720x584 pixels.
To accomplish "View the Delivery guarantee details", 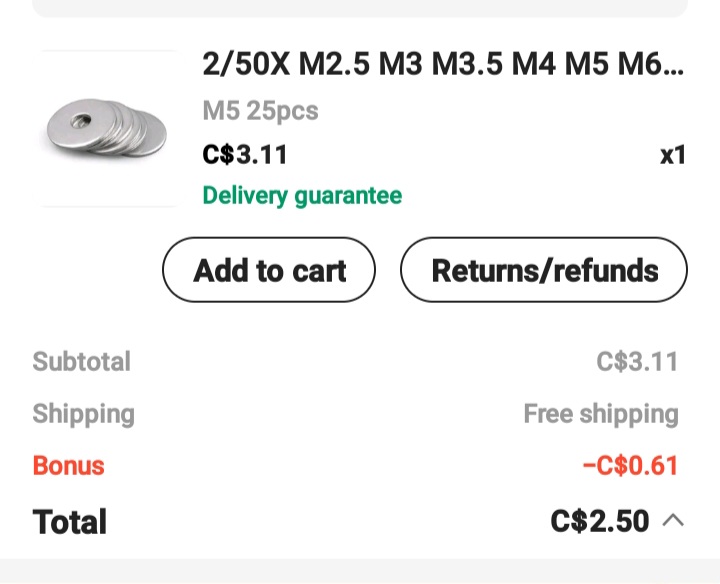I will (302, 196).
